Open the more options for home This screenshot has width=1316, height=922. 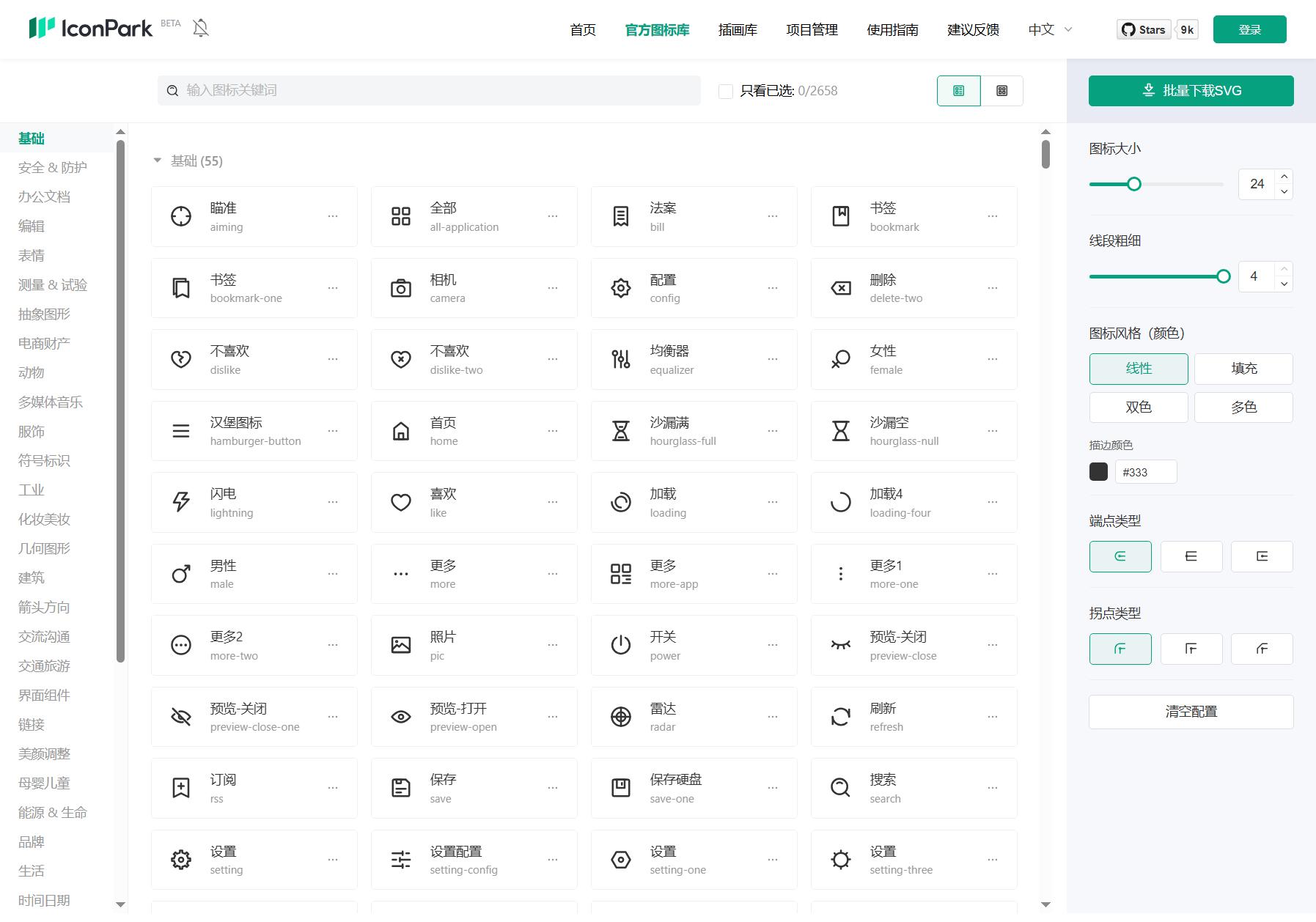[553, 431]
